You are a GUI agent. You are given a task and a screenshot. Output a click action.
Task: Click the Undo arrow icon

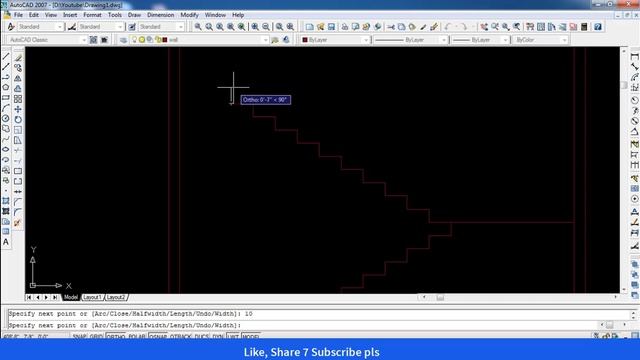pos(448,27)
